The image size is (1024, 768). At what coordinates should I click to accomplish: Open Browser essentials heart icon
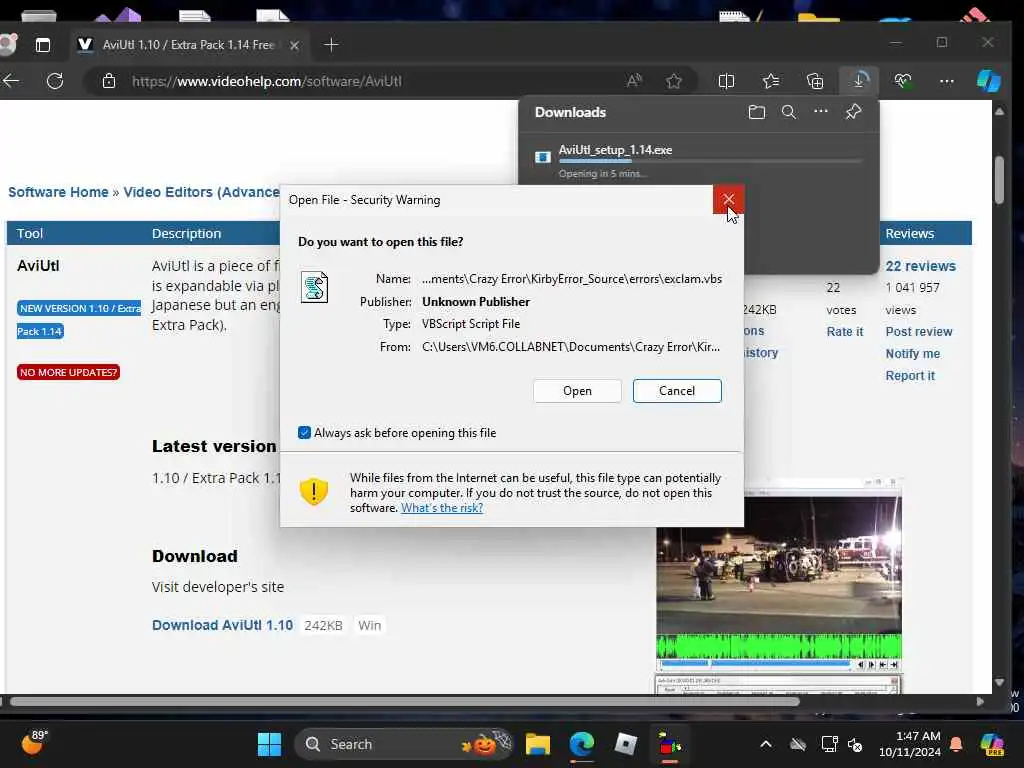[903, 81]
